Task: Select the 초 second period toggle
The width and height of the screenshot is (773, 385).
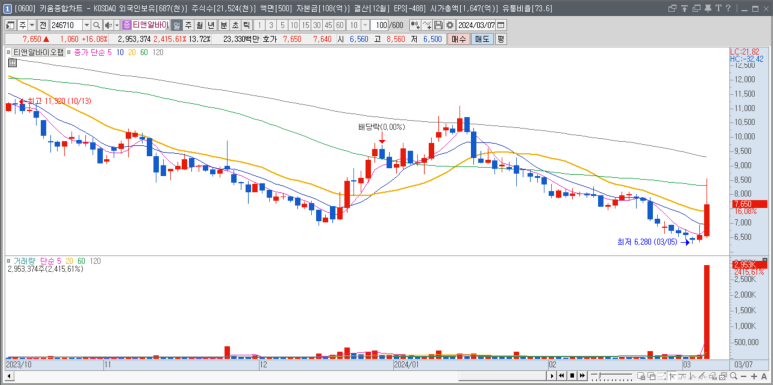Action: 235,25
